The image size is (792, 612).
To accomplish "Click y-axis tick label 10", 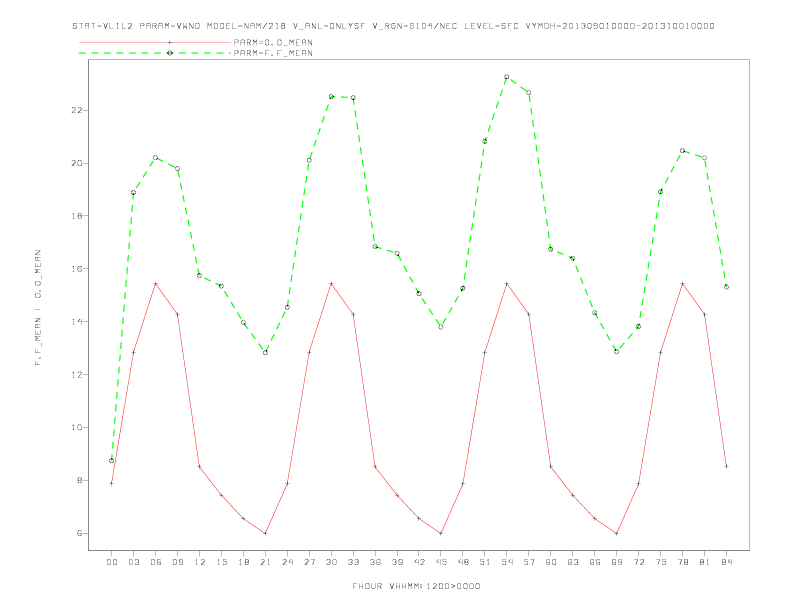I will 77,427.
